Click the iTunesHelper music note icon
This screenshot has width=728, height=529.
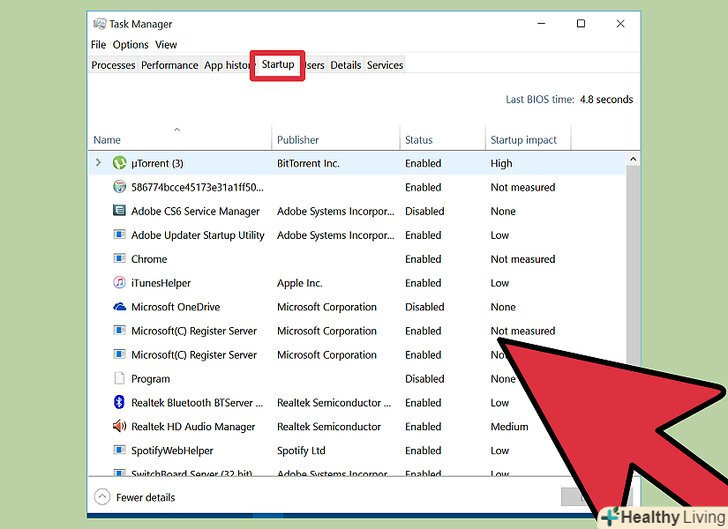120,283
